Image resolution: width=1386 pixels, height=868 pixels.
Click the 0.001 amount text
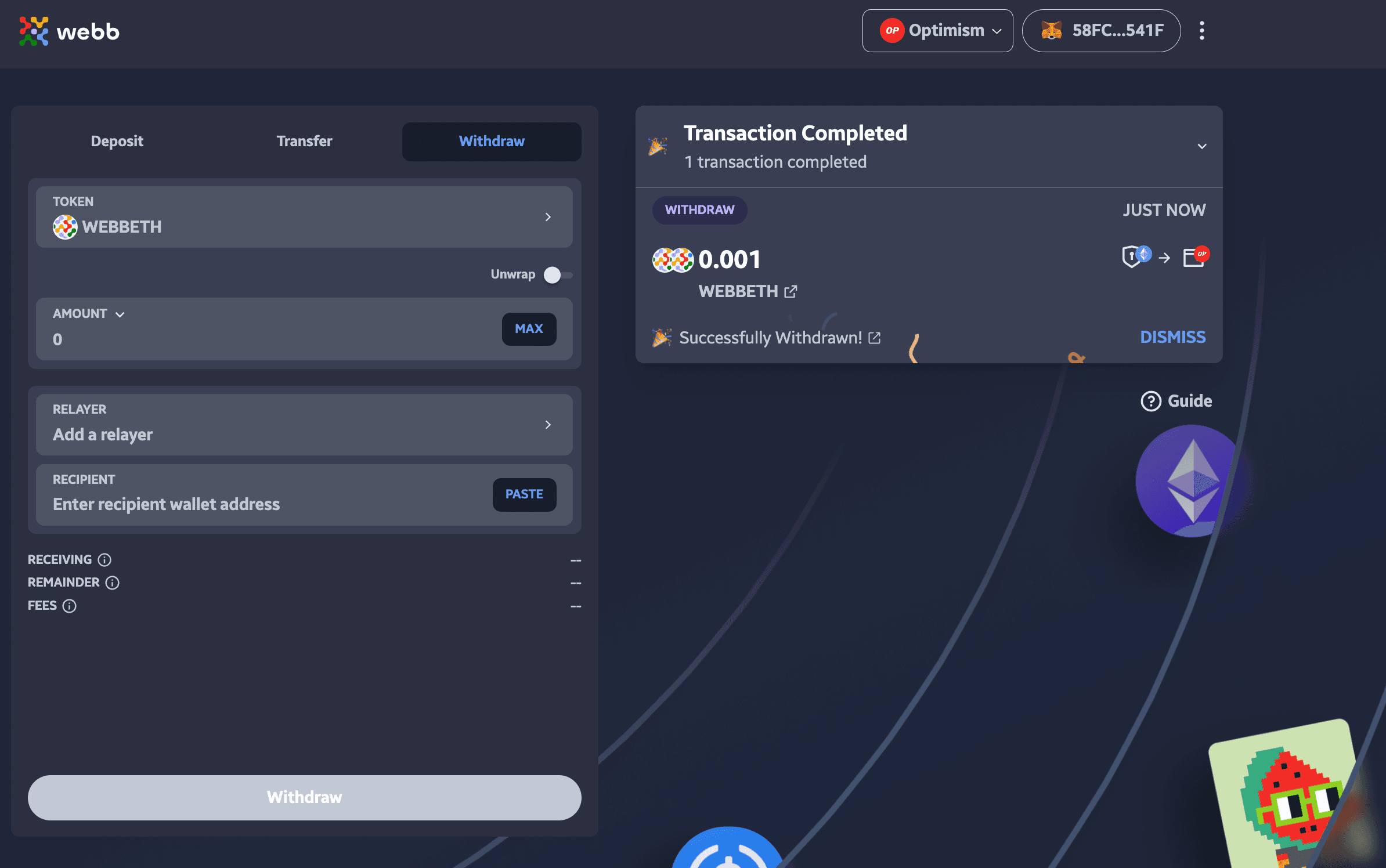729,259
